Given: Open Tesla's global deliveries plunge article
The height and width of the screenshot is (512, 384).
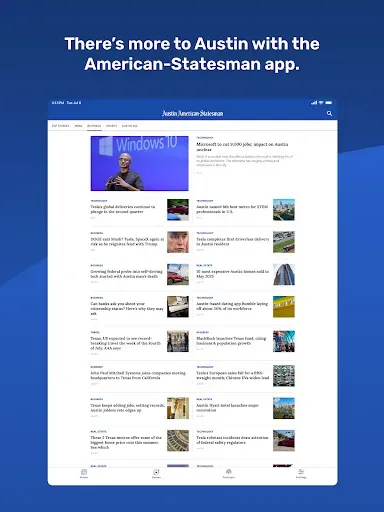Looking at the screenshot, I should coord(123,209).
